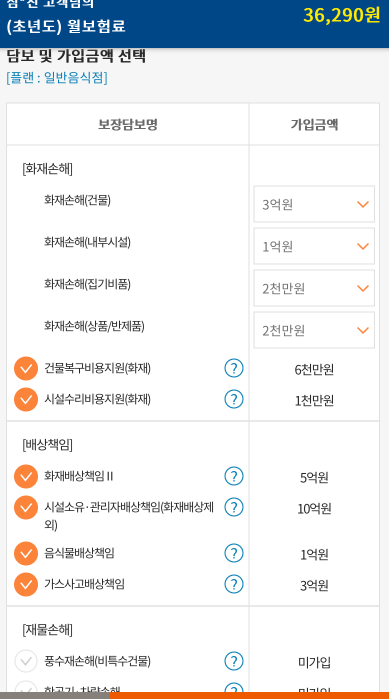389x699 pixels.
Task: Open help for 풍수재손해(비특수건물)
Action: pyautogui.click(x=234, y=662)
